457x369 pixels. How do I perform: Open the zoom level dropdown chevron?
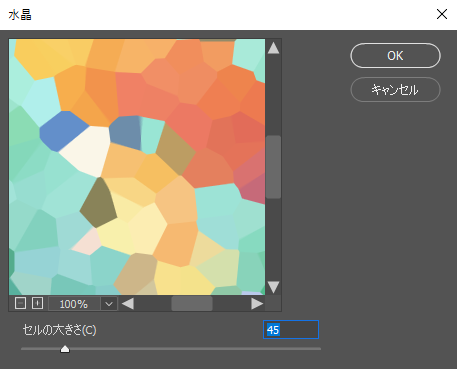click(x=109, y=304)
